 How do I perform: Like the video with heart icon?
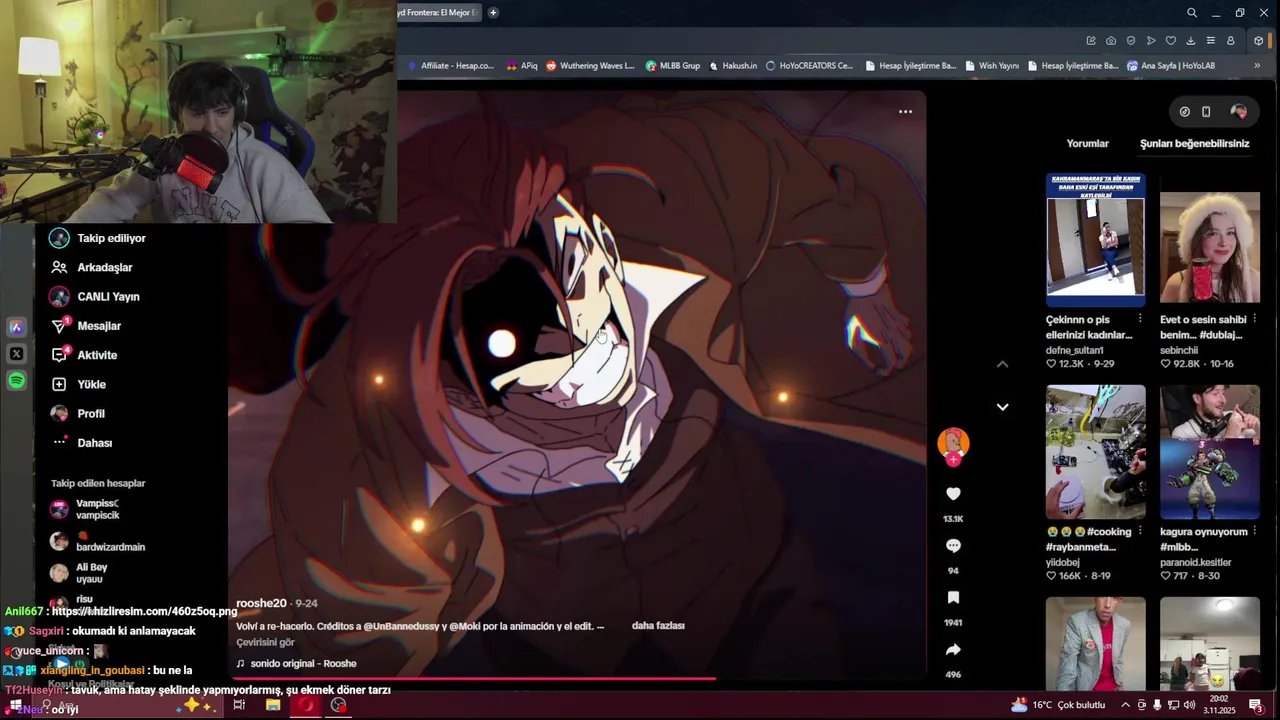coord(953,494)
